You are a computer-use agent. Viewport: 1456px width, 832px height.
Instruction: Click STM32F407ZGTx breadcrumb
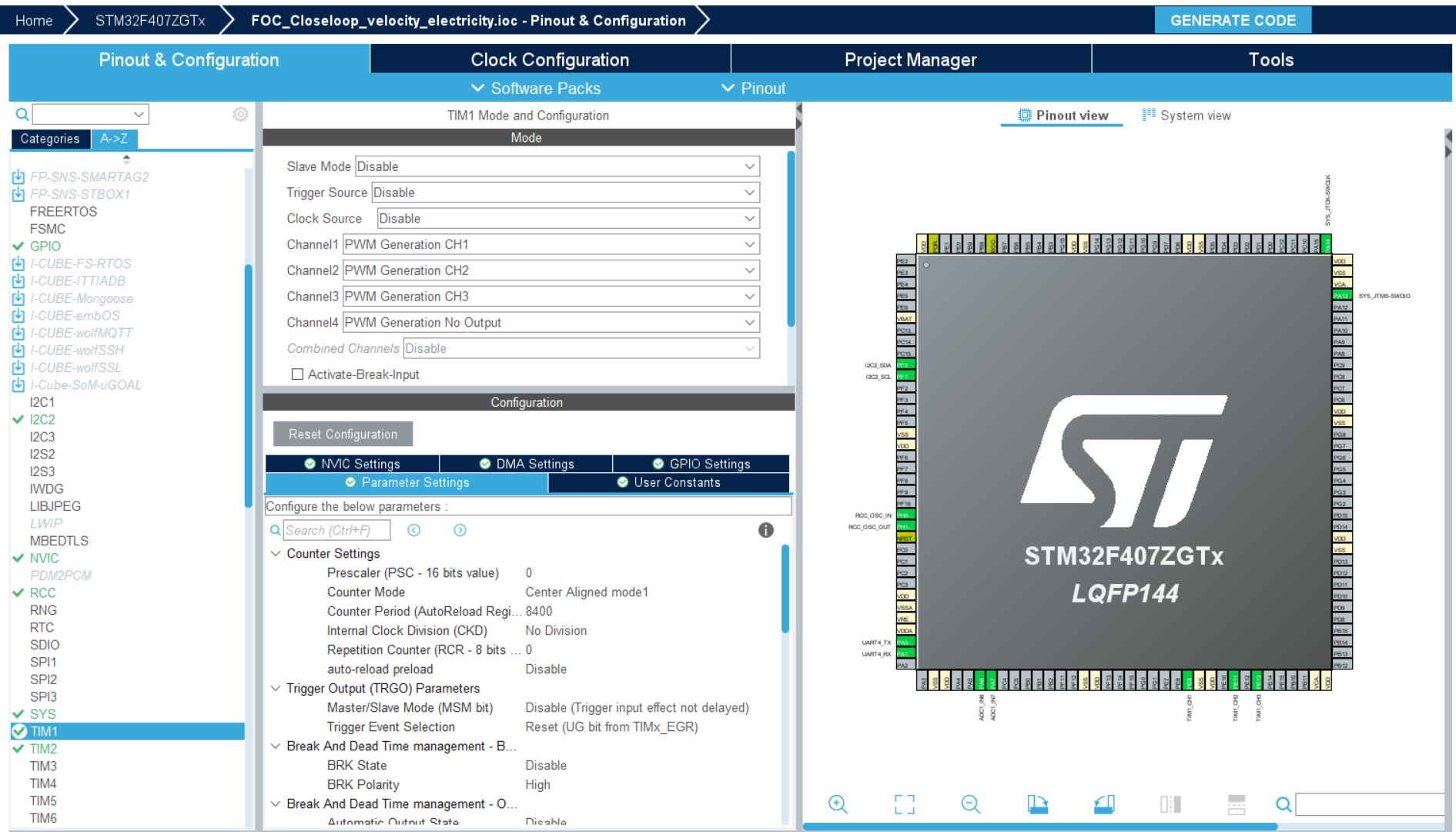(150, 21)
